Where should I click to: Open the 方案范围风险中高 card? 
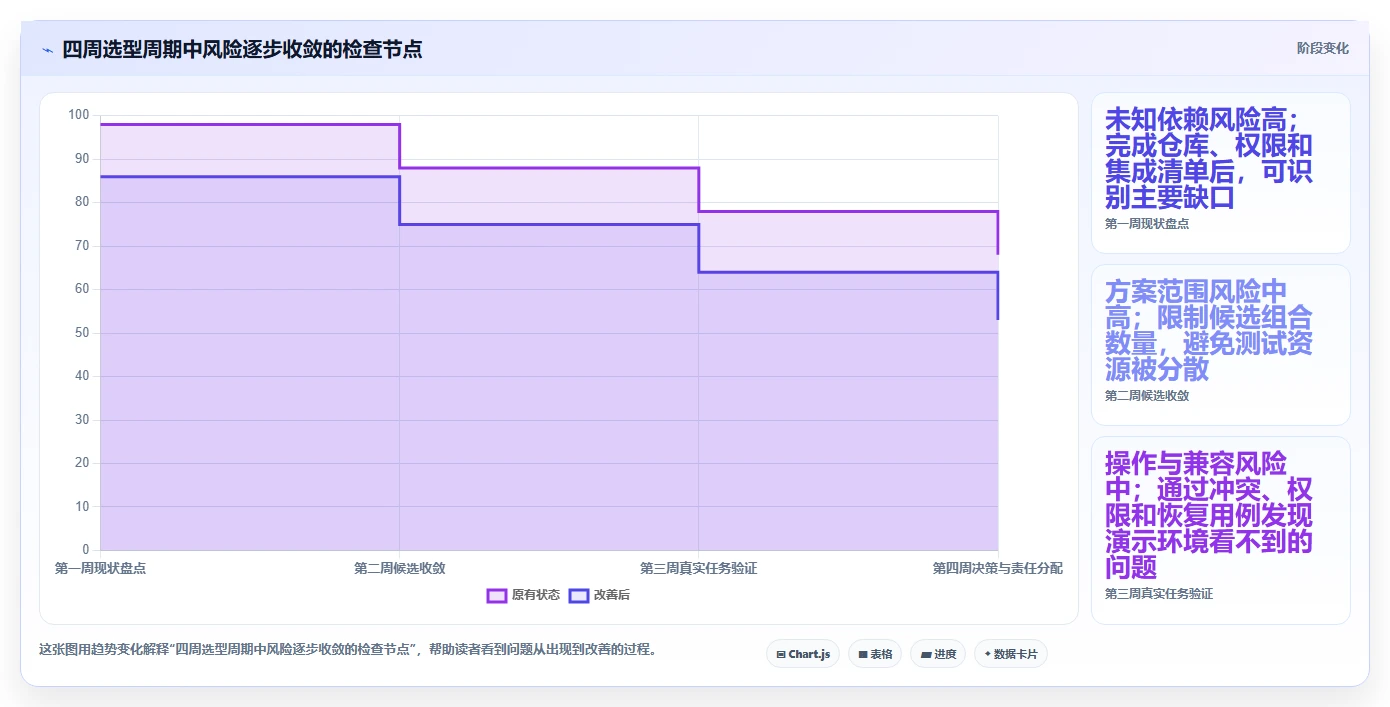tap(1220, 345)
